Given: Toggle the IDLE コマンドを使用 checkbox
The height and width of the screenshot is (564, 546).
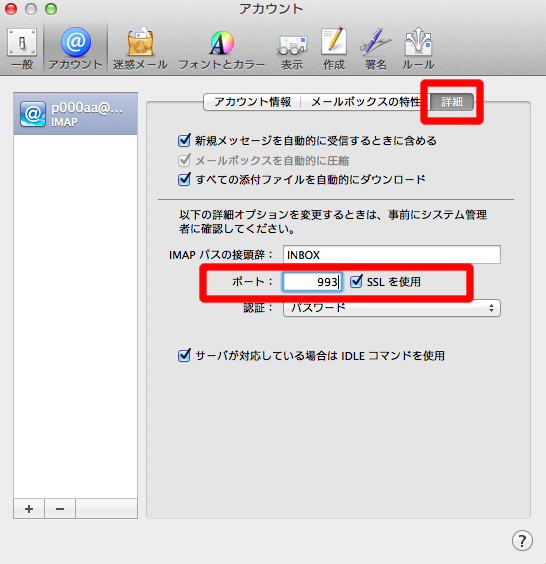Looking at the screenshot, I should [184, 355].
